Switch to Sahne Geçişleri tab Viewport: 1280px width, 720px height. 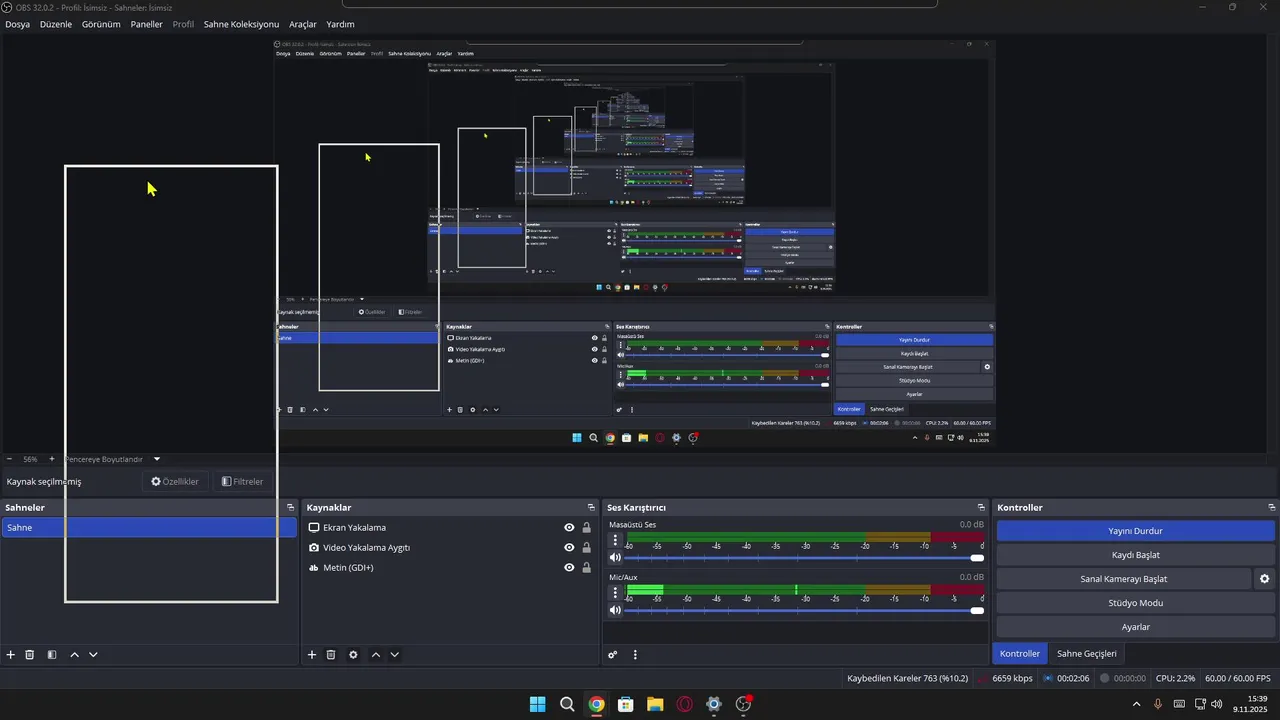pyautogui.click(x=1086, y=654)
